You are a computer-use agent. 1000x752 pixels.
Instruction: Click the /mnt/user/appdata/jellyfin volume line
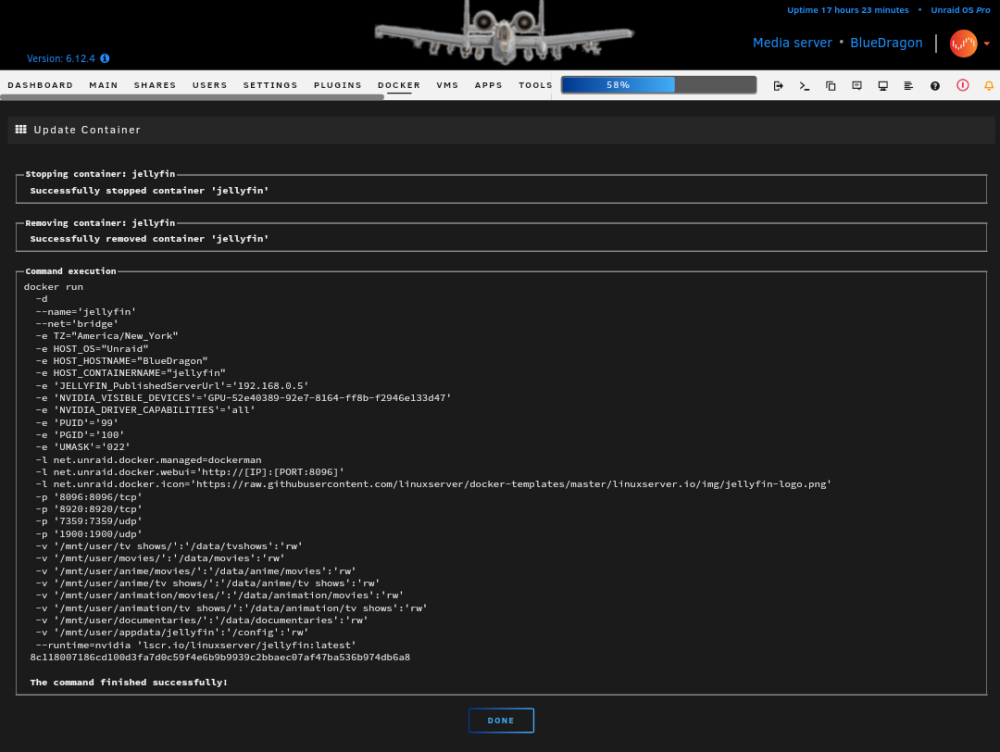172,632
